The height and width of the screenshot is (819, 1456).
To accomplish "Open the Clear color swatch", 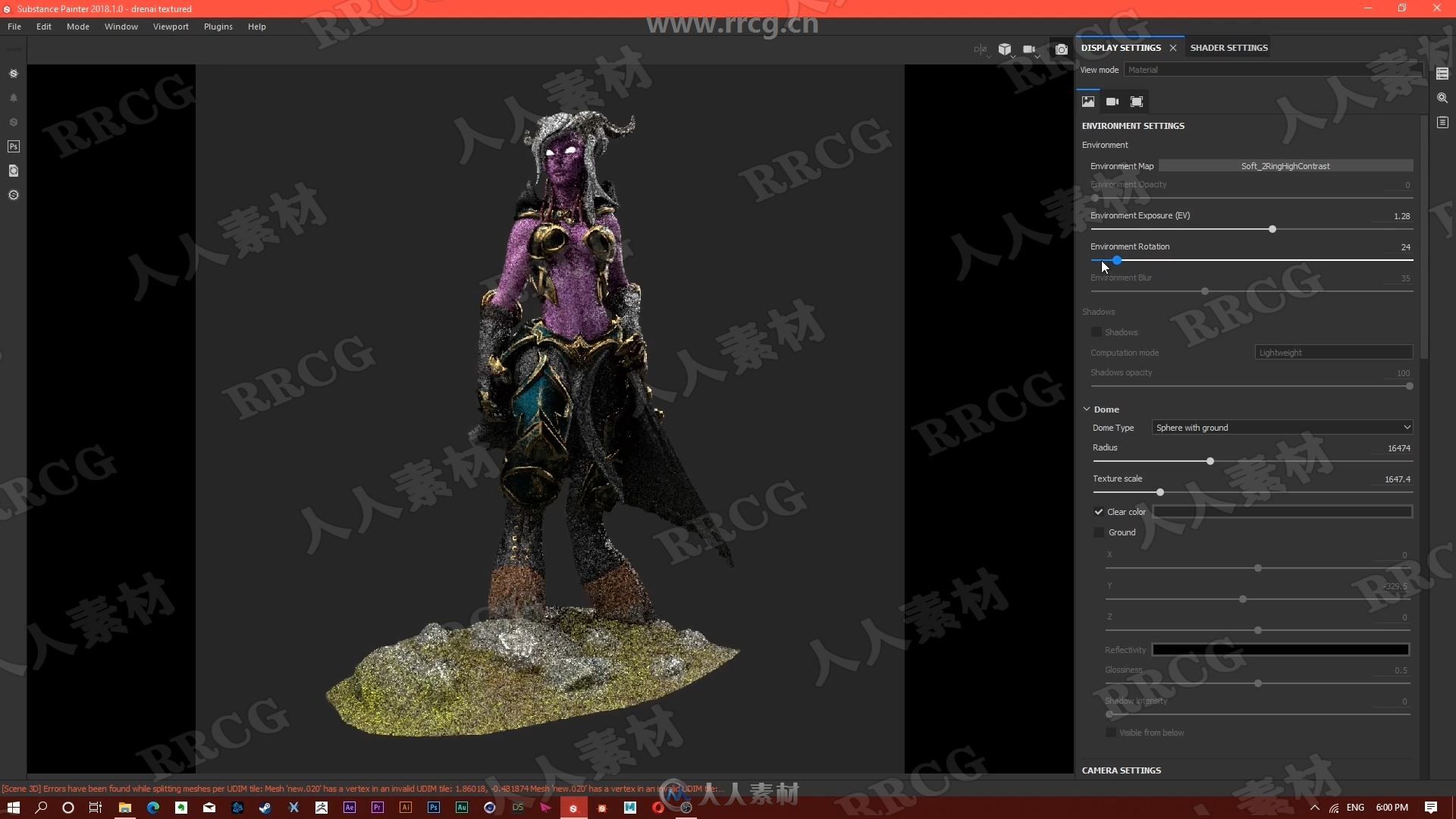I will coord(1282,512).
